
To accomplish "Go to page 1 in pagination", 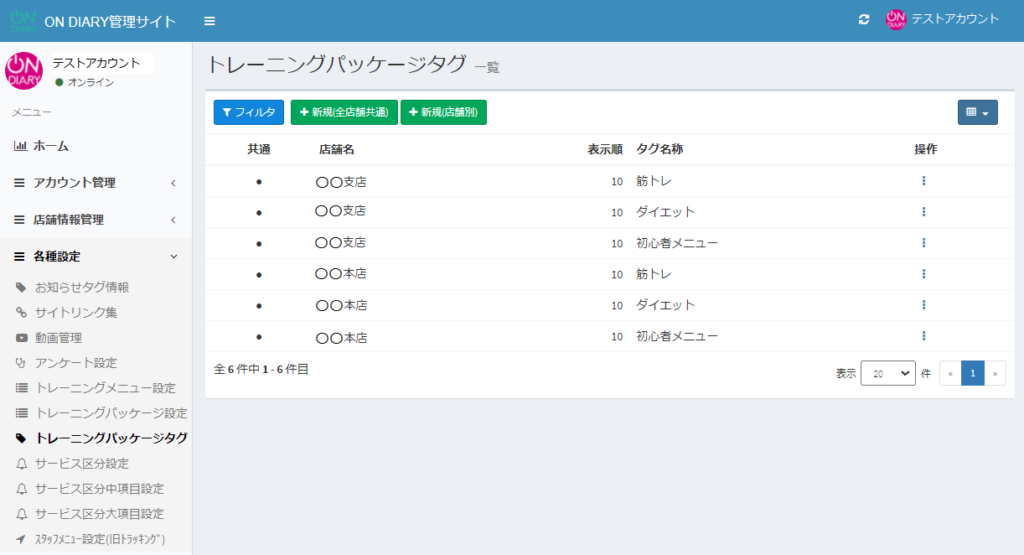I will (x=972, y=373).
